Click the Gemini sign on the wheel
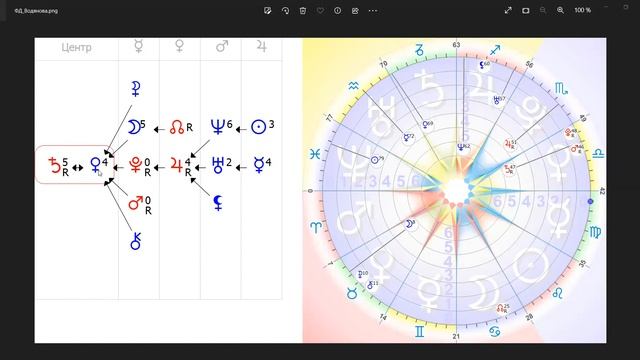Image resolution: width=640 pixels, height=360 pixels. [x=420, y=331]
